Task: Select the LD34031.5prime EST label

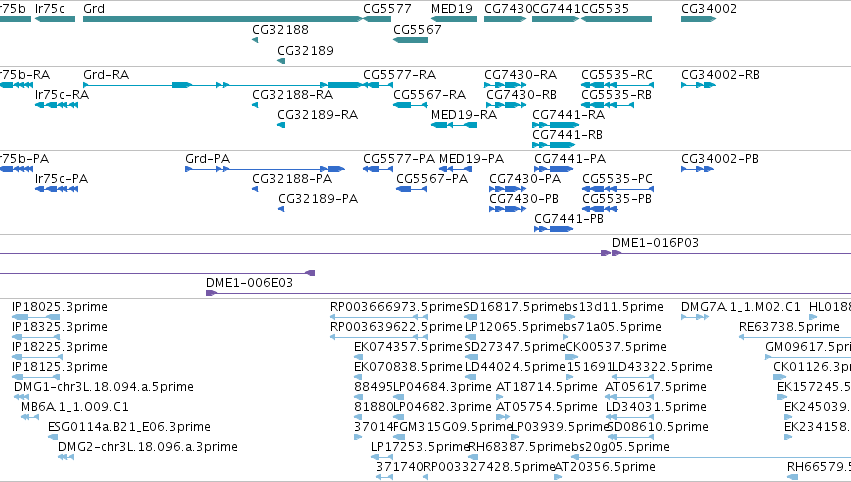Action: tap(656, 407)
